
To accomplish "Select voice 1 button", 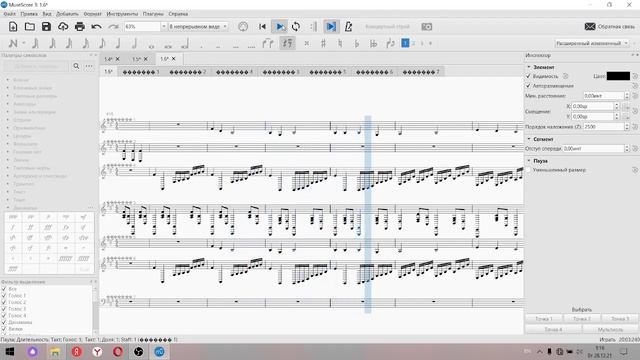I will tap(405, 43).
